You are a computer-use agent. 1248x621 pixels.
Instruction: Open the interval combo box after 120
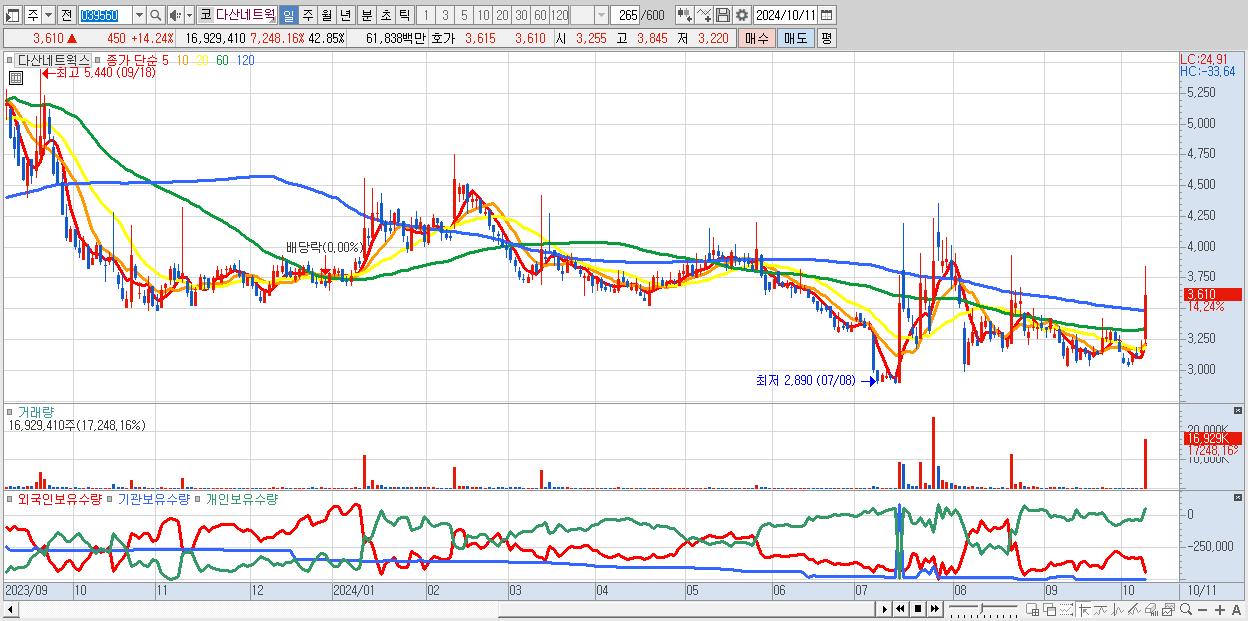(589, 15)
